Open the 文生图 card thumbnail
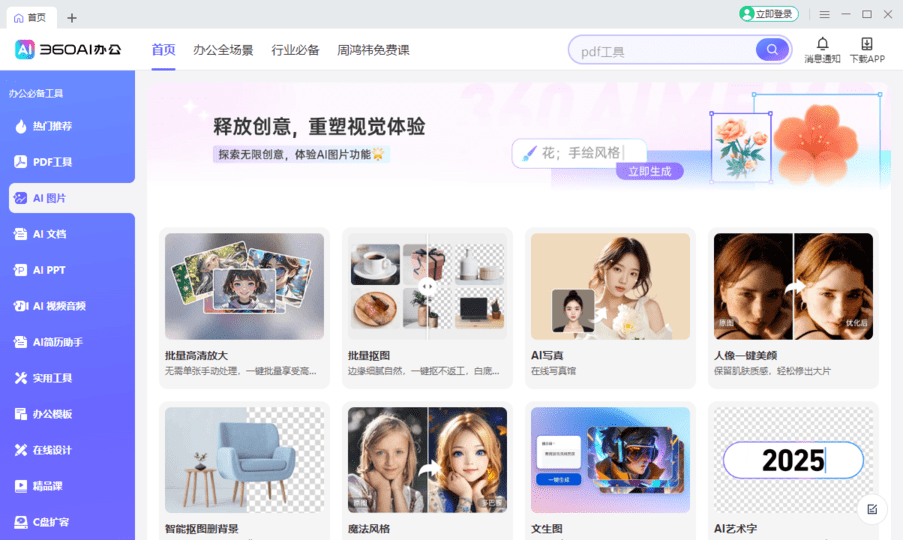The image size is (903, 540). point(610,460)
